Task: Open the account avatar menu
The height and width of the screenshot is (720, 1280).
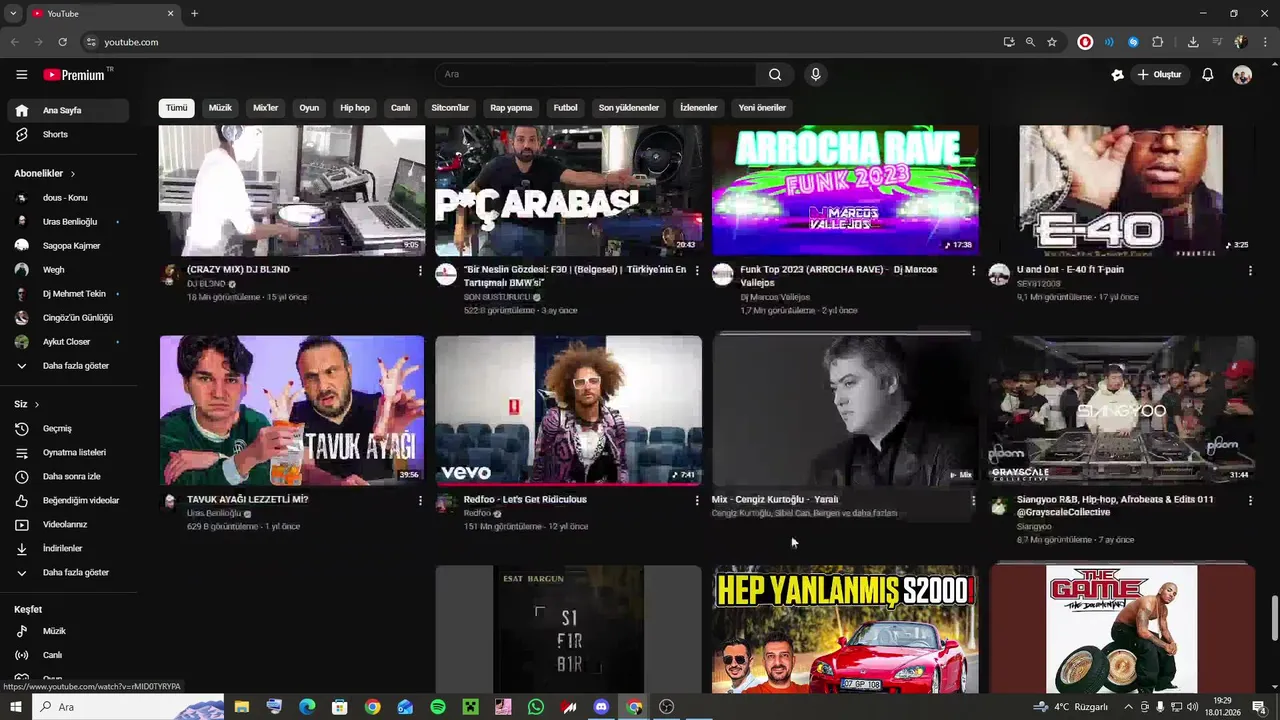Action: point(1242,74)
